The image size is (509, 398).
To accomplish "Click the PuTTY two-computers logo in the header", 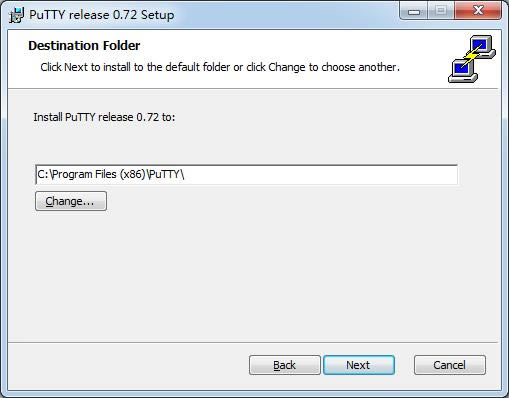I will click(472, 59).
